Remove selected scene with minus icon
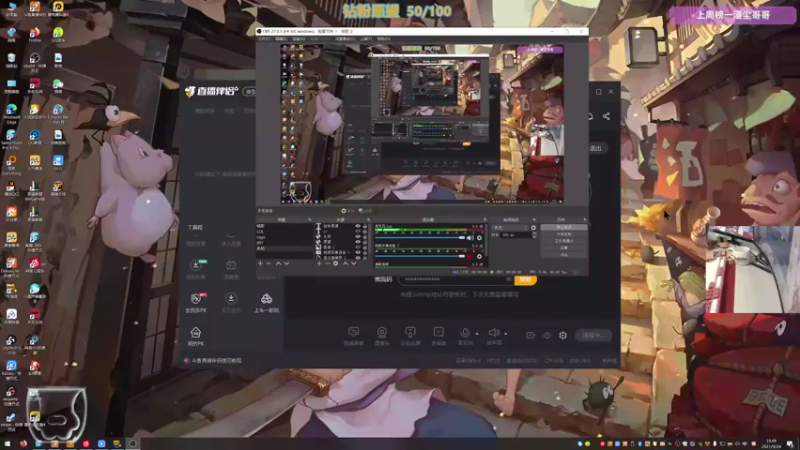Screen dimensions: 800x450 [268, 263]
